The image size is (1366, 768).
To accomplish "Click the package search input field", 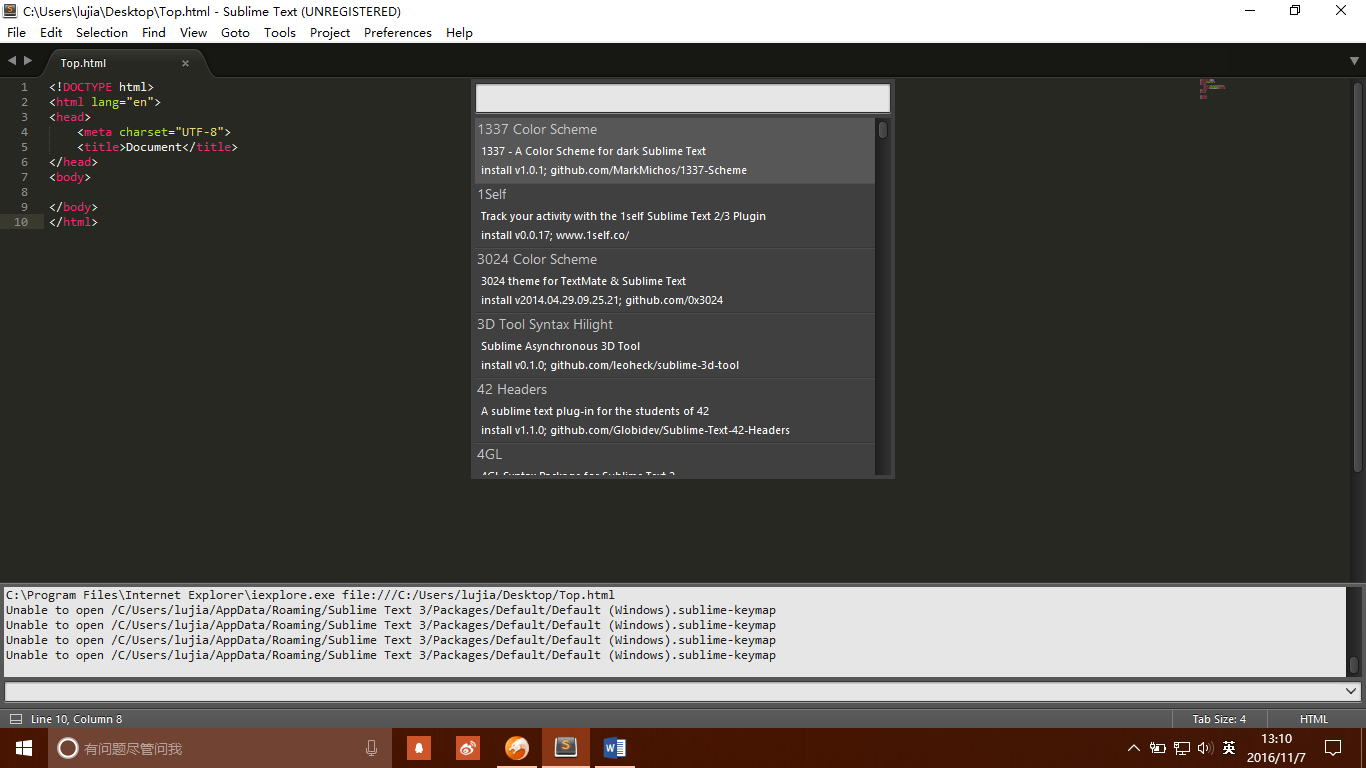I will [x=683, y=98].
